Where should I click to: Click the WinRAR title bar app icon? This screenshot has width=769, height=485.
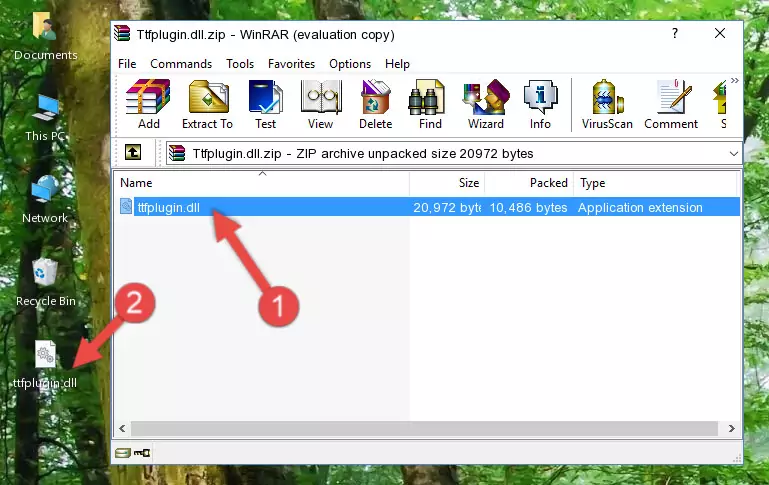pos(122,34)
